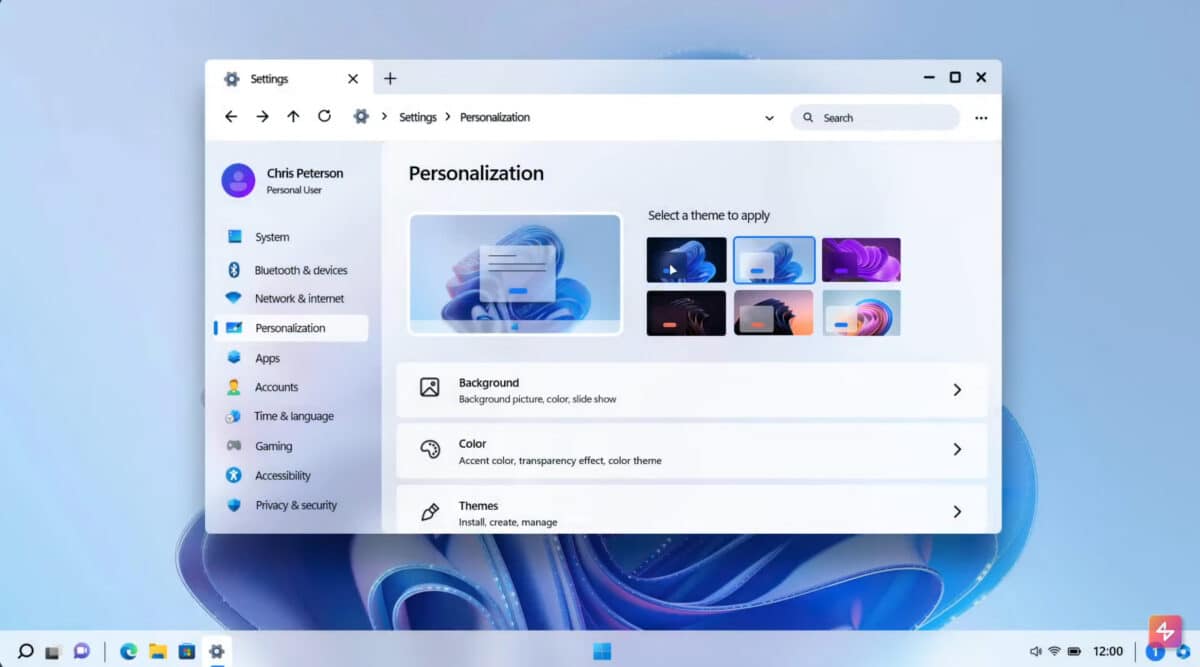Select the Gaming settings section
This screenshot has width=1200, height=667.
[x=272, y=446]
